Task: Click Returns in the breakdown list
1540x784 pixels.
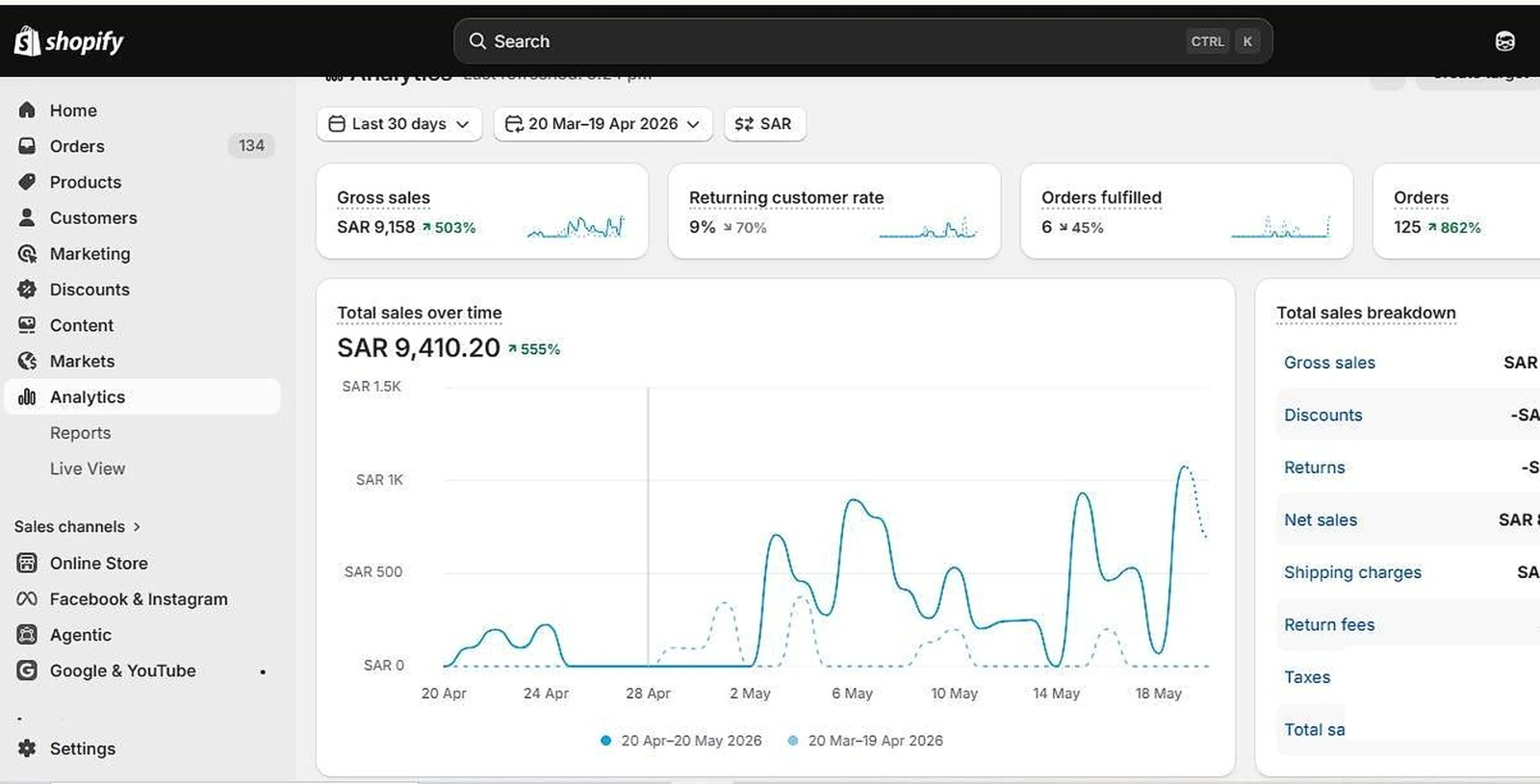Action: coord(1315,468)
